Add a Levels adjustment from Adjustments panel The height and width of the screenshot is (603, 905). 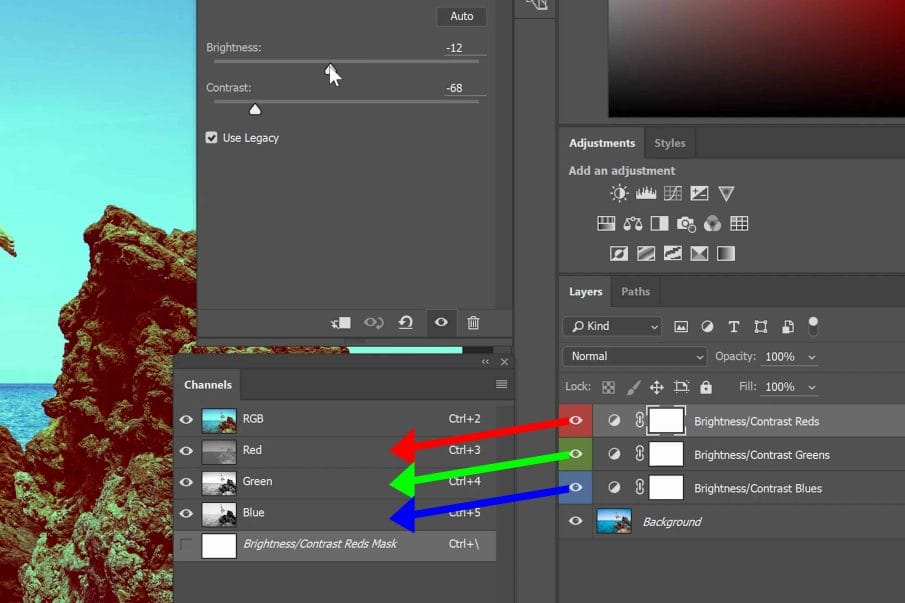pos(646,194)
